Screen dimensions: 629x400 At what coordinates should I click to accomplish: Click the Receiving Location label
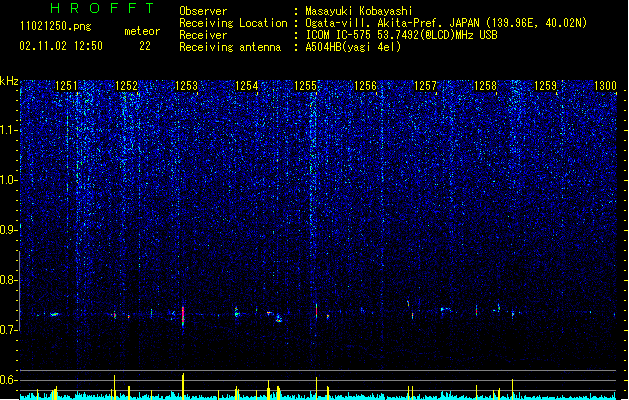233,23
